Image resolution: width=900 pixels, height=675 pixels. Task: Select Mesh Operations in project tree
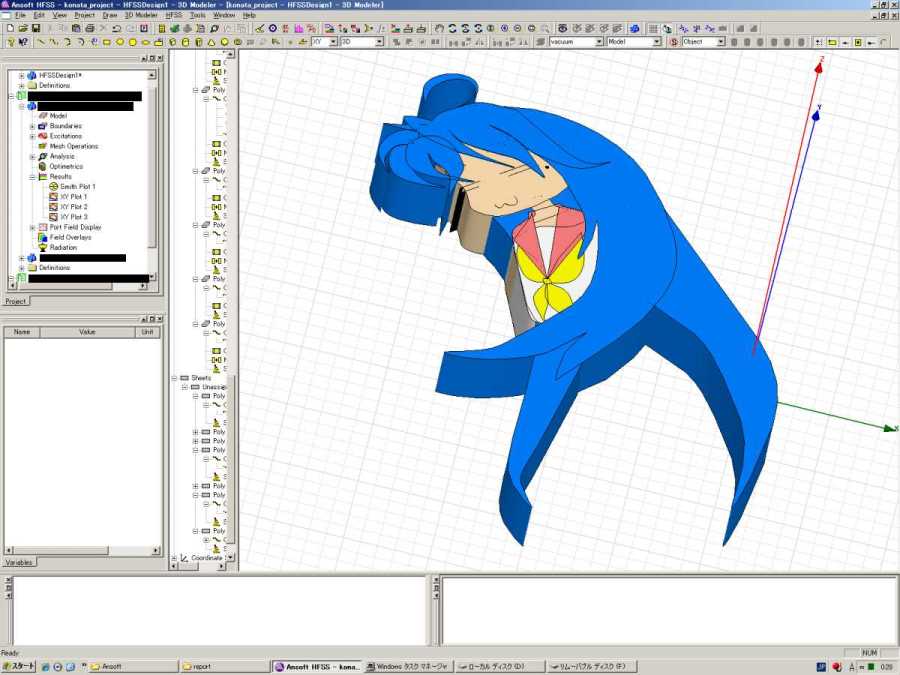tap(73, 146)
